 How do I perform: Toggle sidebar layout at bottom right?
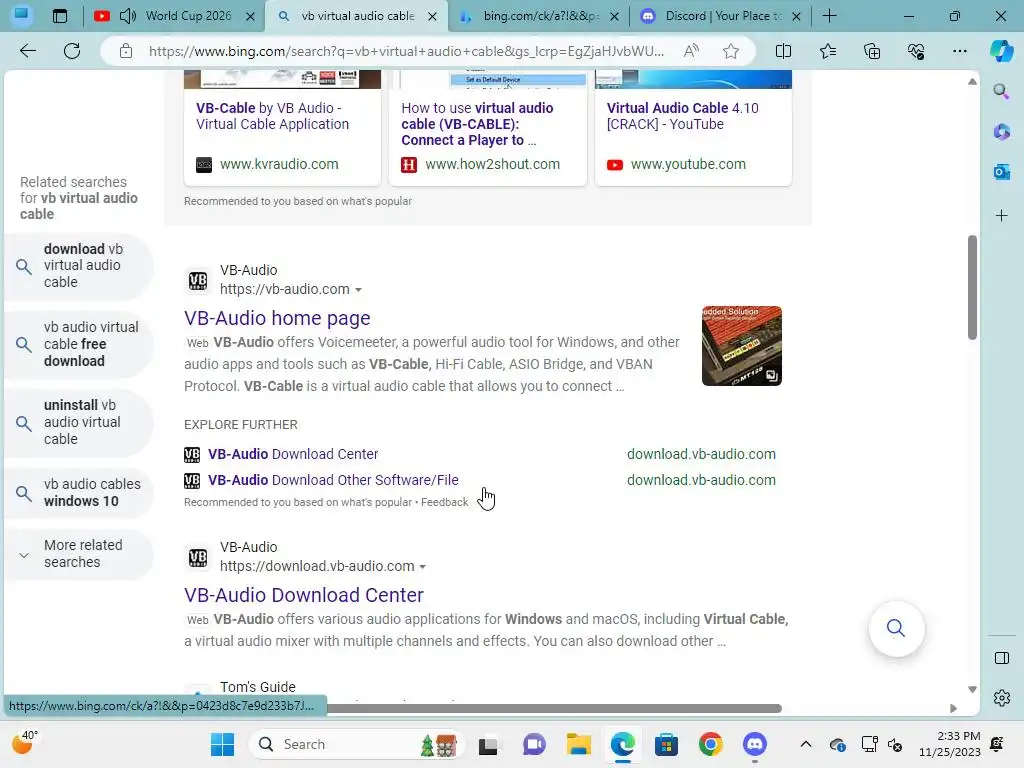(x=1001, y=658)
